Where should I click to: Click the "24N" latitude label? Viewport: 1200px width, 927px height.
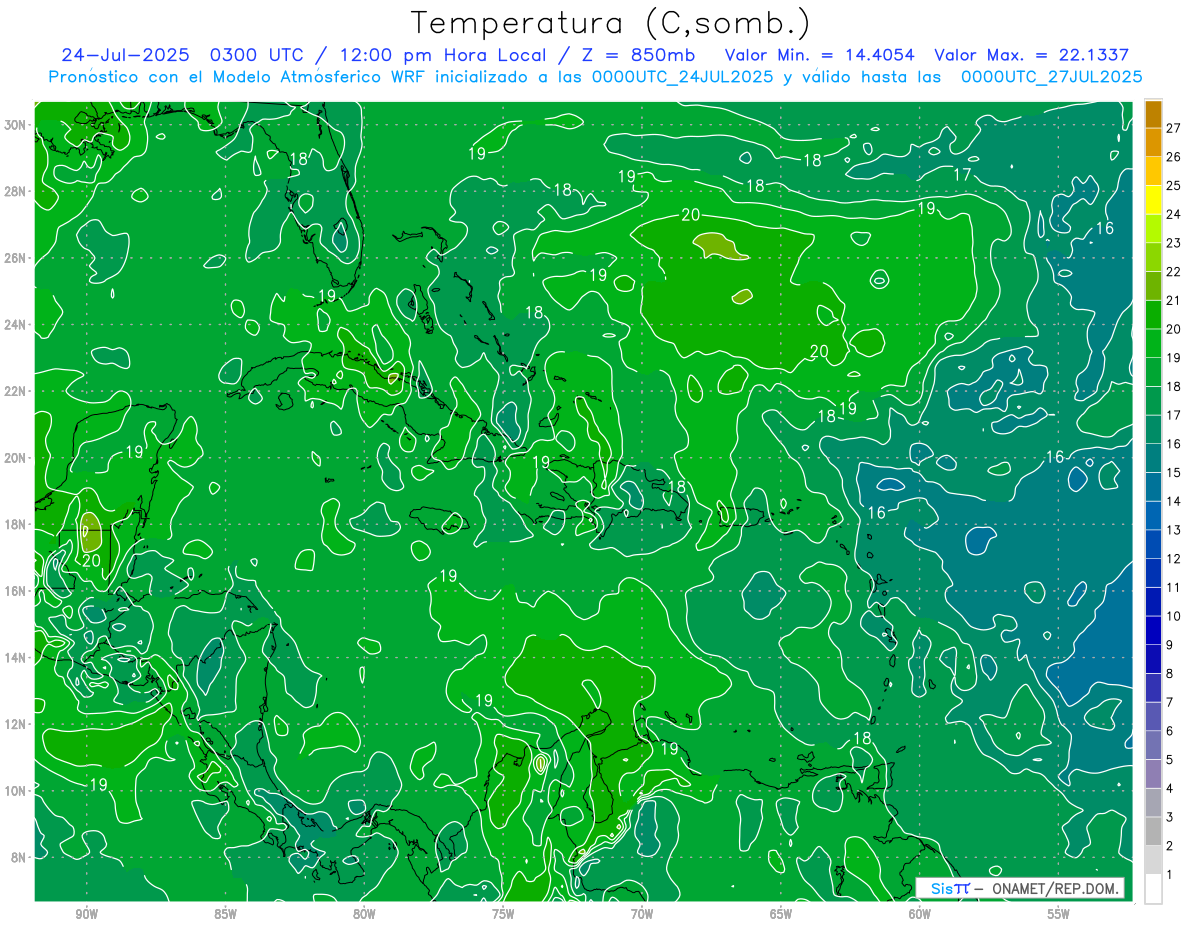17,325
